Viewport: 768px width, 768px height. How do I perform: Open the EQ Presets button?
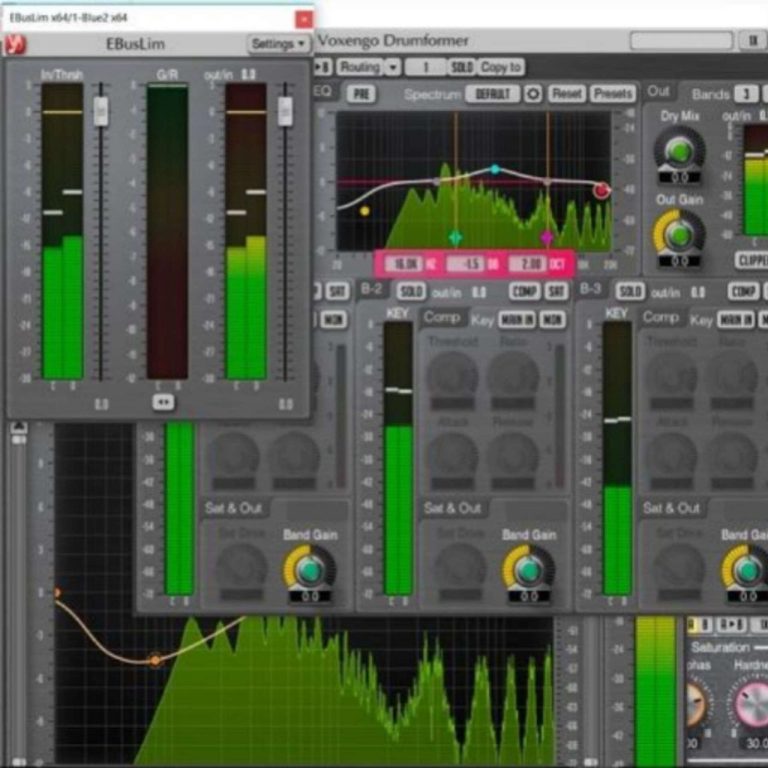[x=612, y=94]
